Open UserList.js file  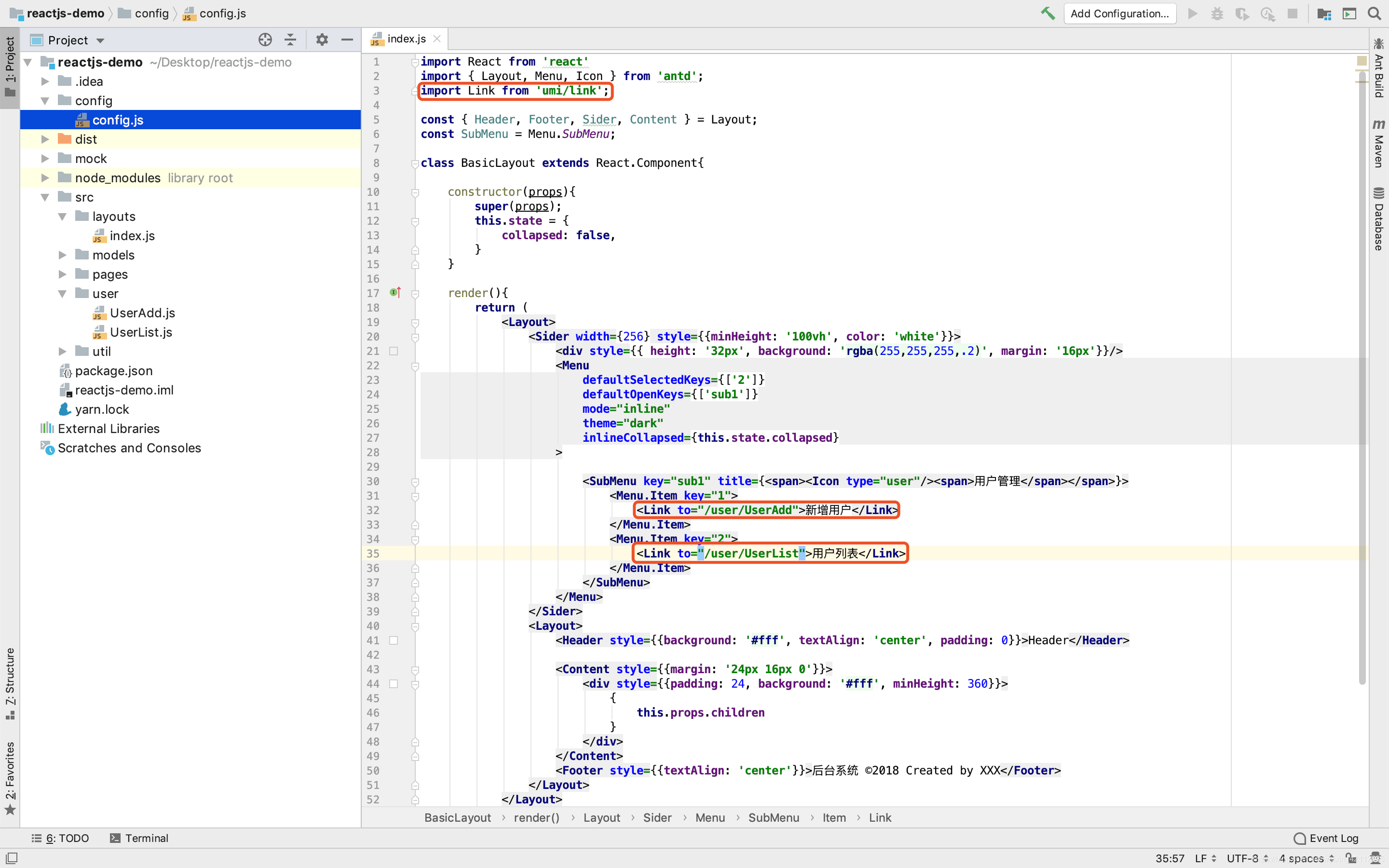point(141,332)
